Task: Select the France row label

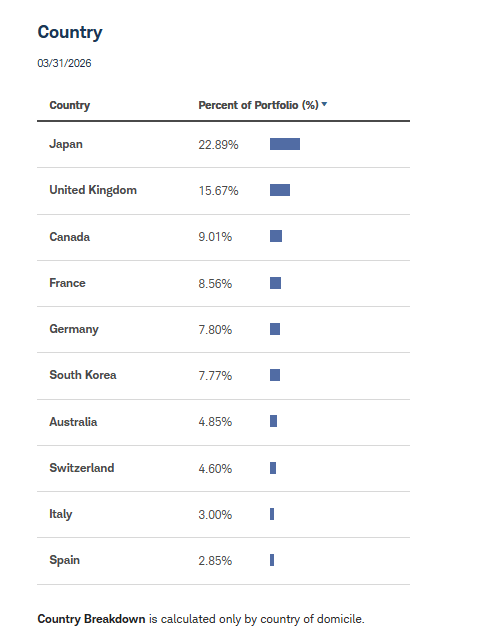Action: [67, 283]
